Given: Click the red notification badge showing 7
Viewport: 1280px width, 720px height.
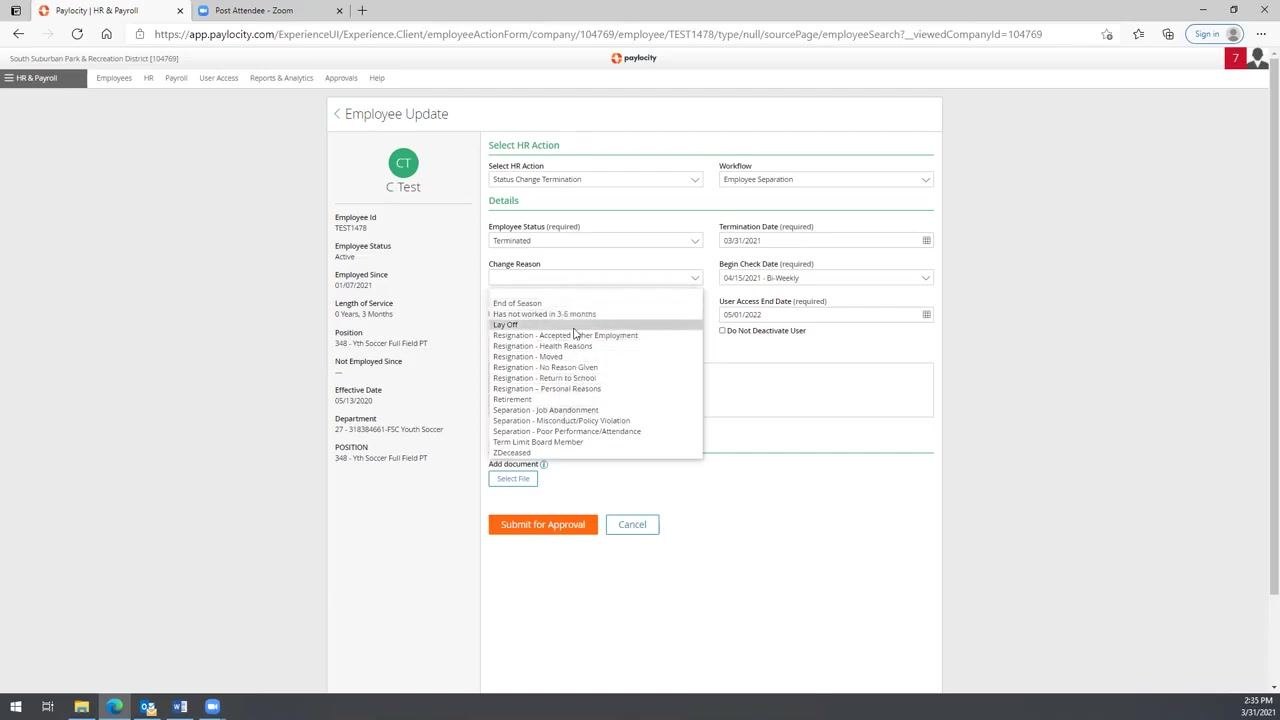Looking at the screenshot, I should click(x=1235, y=58).
